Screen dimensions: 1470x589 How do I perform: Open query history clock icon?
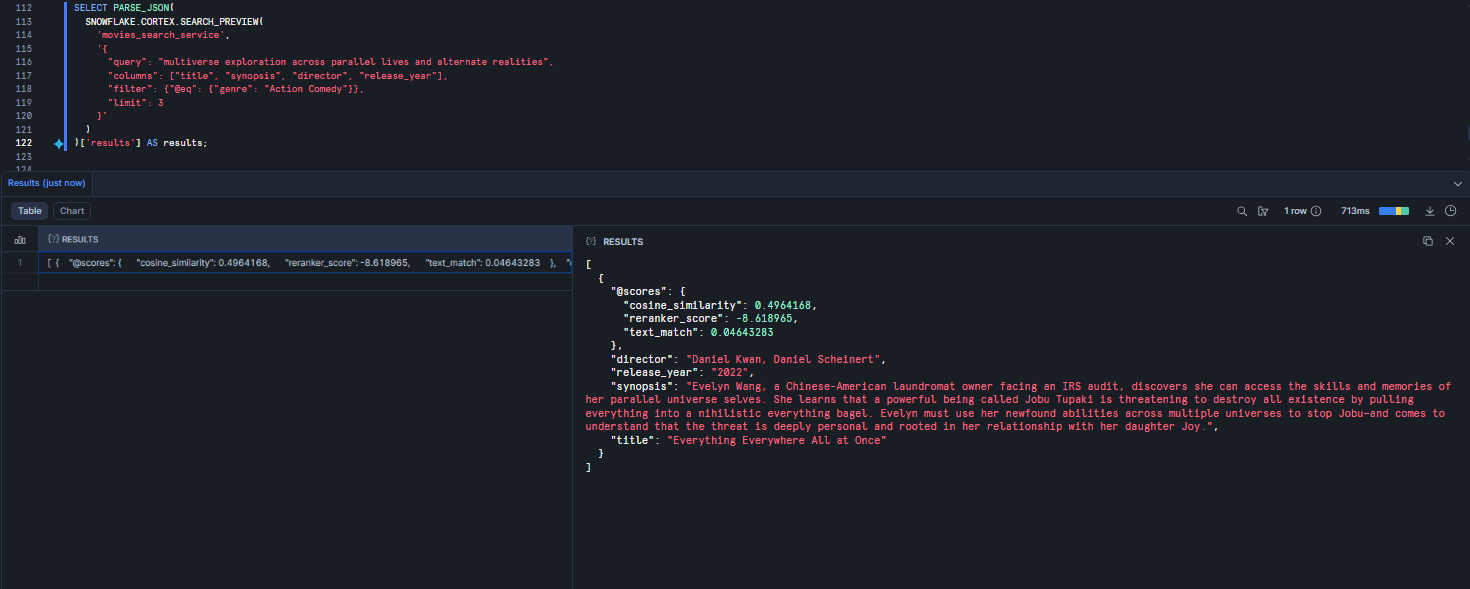[1450, 211]
